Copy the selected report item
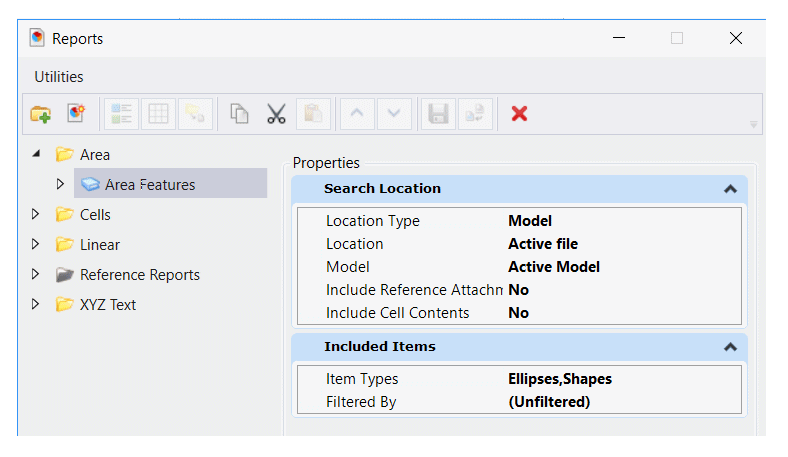 [239, 114]
